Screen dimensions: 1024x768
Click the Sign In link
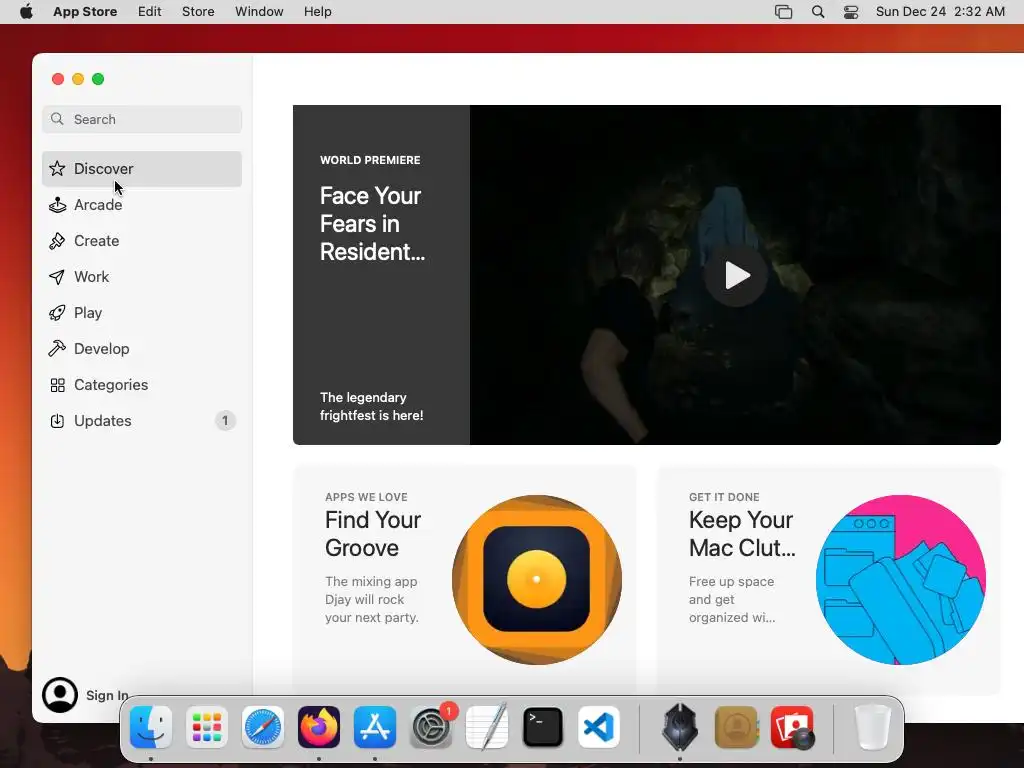107,696
